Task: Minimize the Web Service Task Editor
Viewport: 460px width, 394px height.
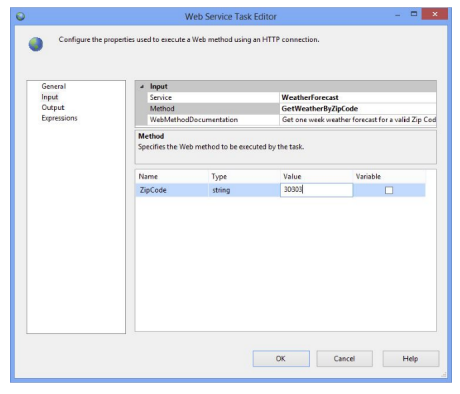Action: pyautogui.click(x=398, y=15)
